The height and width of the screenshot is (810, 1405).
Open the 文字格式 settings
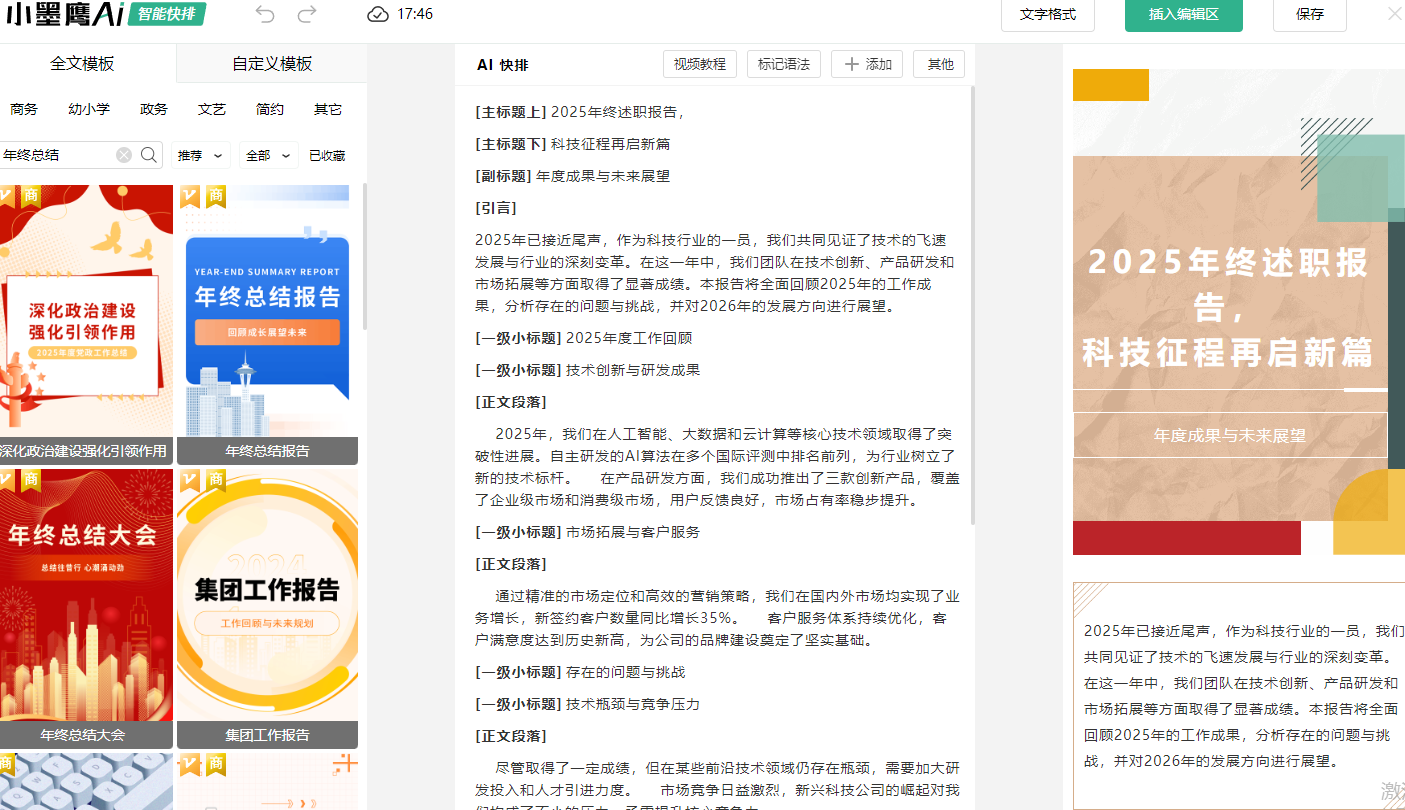pos(1047,15)
